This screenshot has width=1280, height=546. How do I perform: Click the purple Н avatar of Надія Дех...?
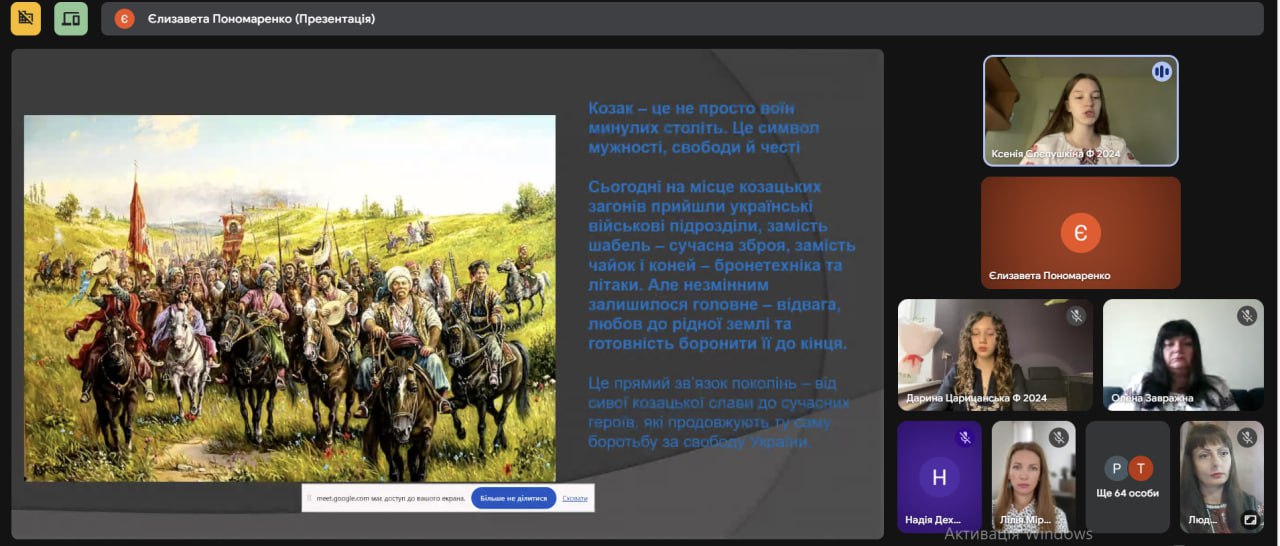point(939,477)
